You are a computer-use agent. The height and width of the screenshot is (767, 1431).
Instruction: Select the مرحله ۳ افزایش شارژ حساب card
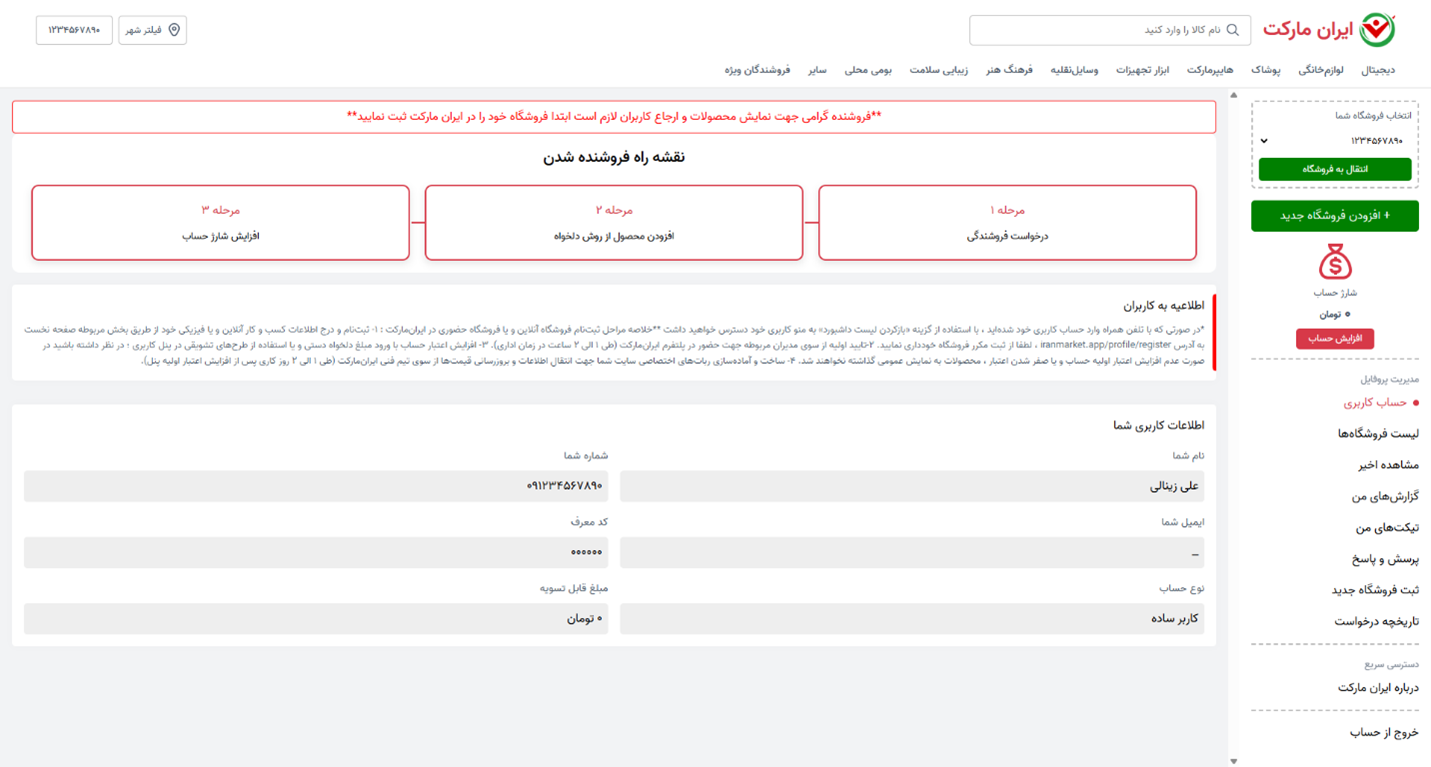tap(220, 223)
